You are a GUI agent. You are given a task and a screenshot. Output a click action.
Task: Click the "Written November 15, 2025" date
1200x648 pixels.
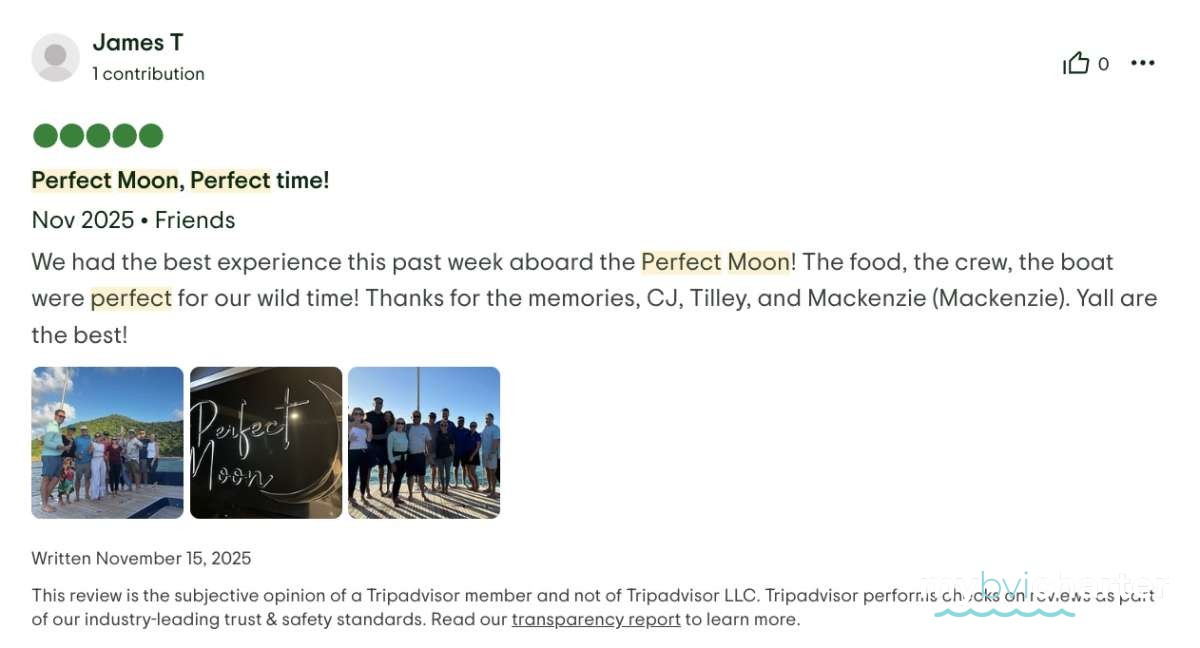click(x=141, y=559)
